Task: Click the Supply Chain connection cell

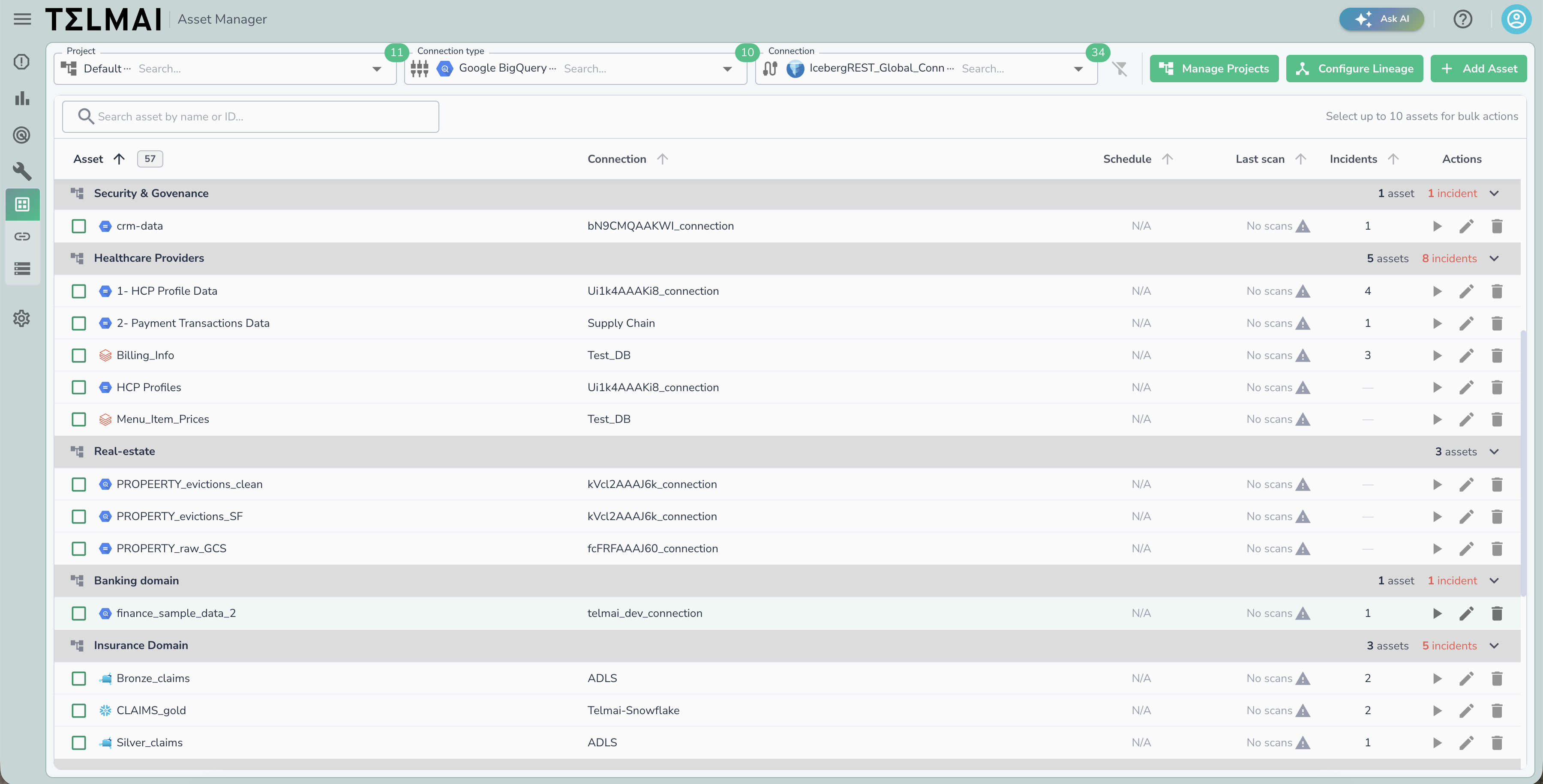Action: tap(621, 323)
